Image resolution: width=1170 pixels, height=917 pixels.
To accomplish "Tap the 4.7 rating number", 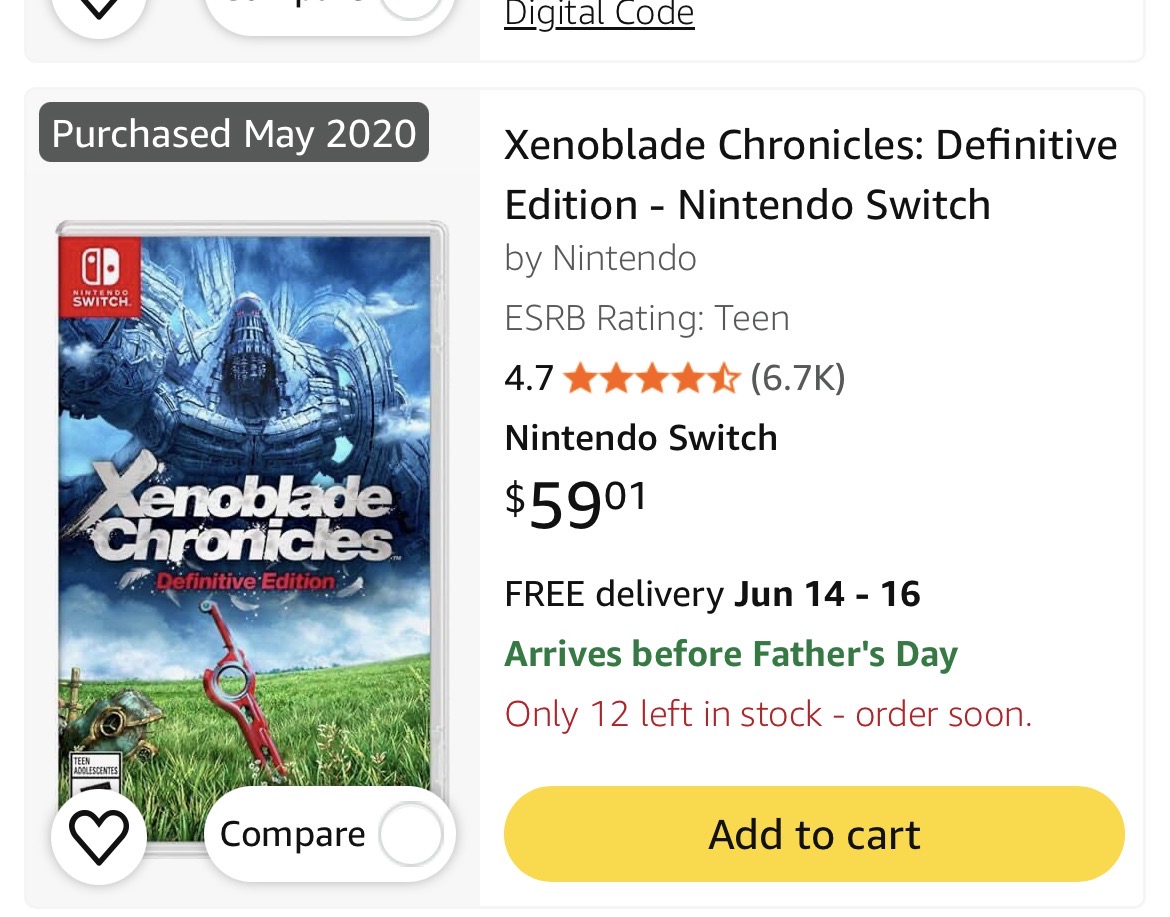I will pyautogui.click(x=529, y=378).
